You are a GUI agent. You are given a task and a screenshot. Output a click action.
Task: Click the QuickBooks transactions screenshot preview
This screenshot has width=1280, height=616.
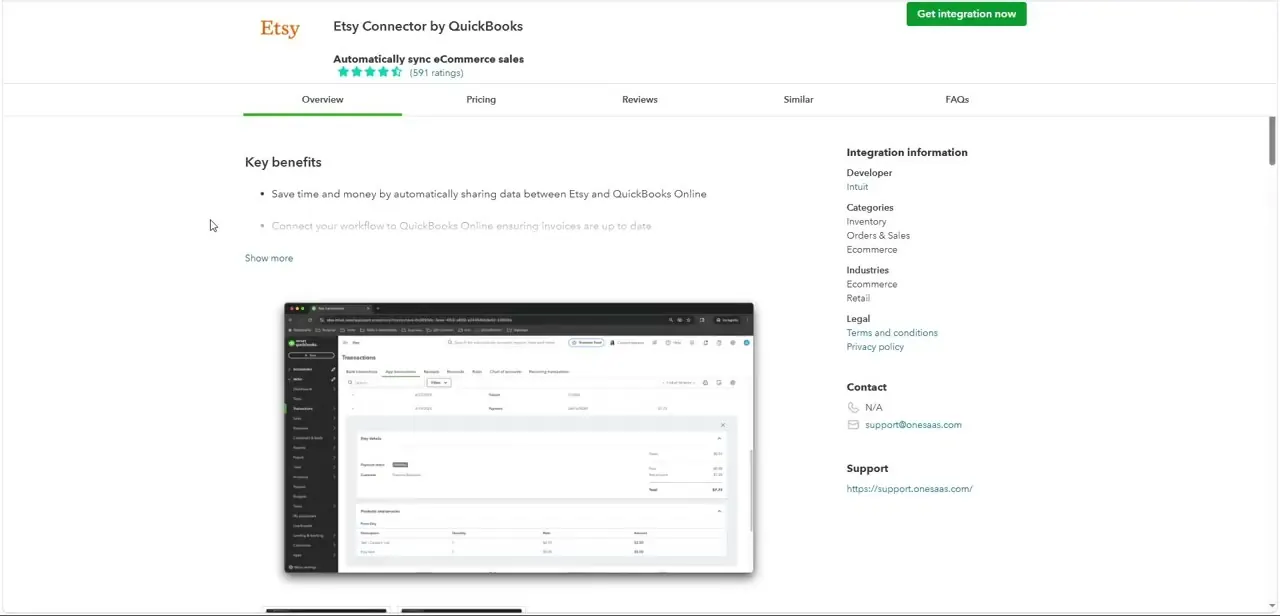click(x=518, y=438)
